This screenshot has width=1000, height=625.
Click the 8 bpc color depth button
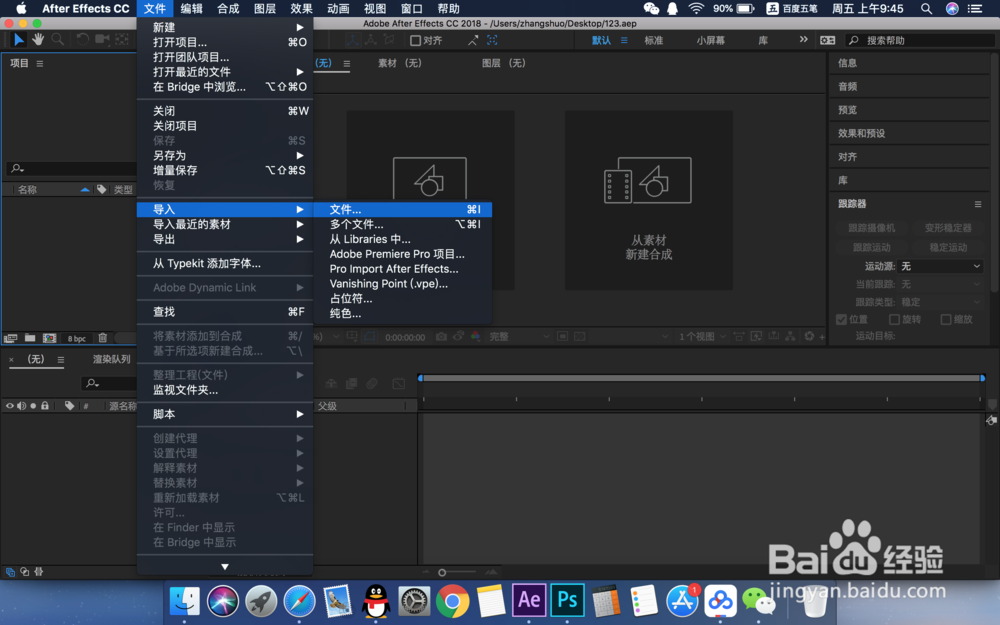(77, 339)
